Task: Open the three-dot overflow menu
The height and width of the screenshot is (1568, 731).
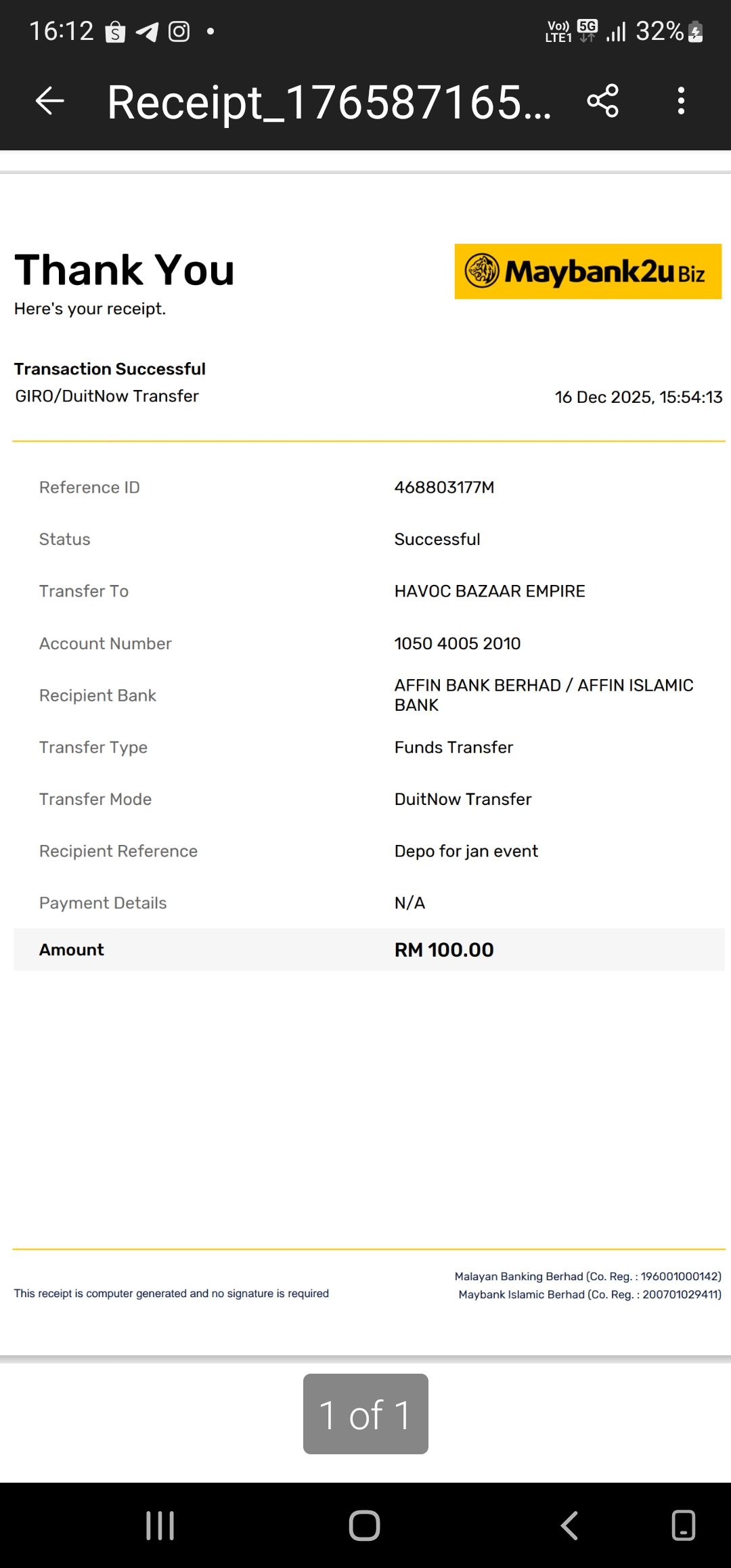Action: (x=681, y=102)
